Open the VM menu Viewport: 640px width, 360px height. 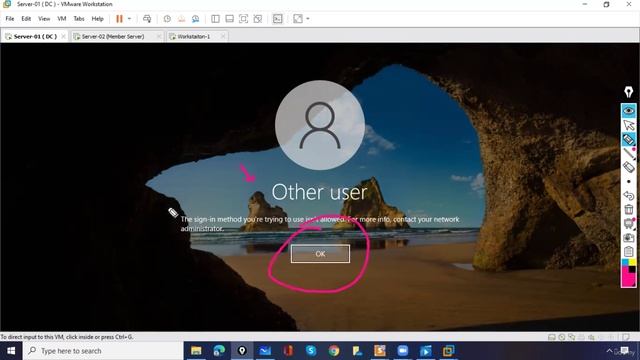click(62, 19)
